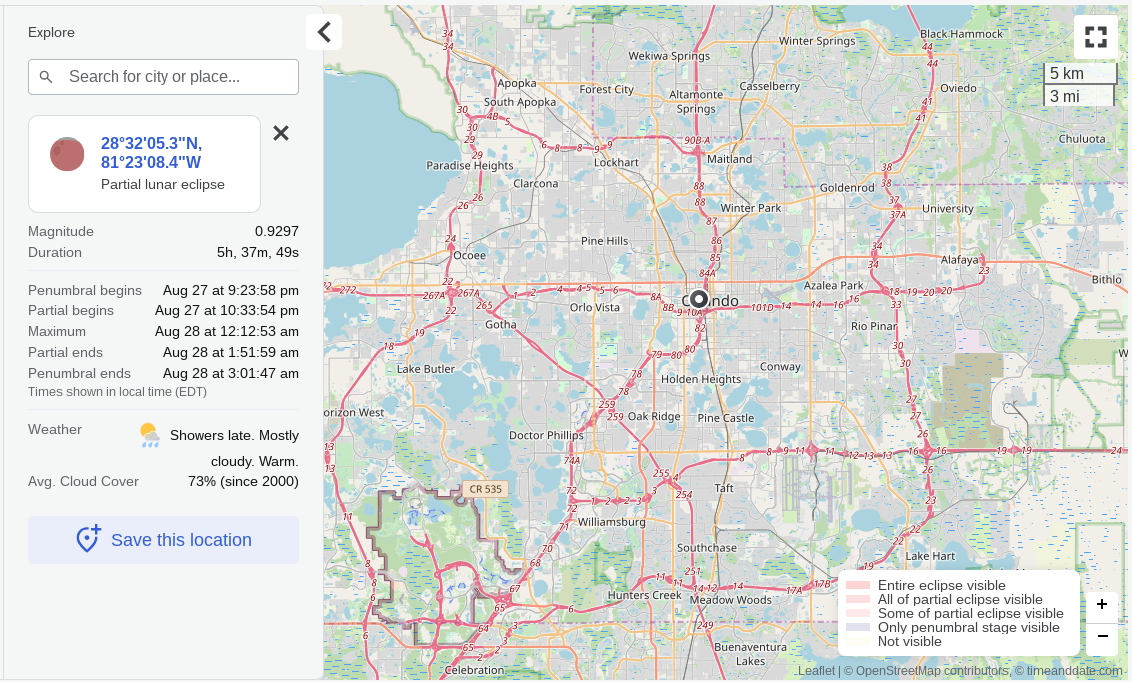
Task: Click the 'Entire eclipse visible' legend swatch
Action: coord(858,585)
